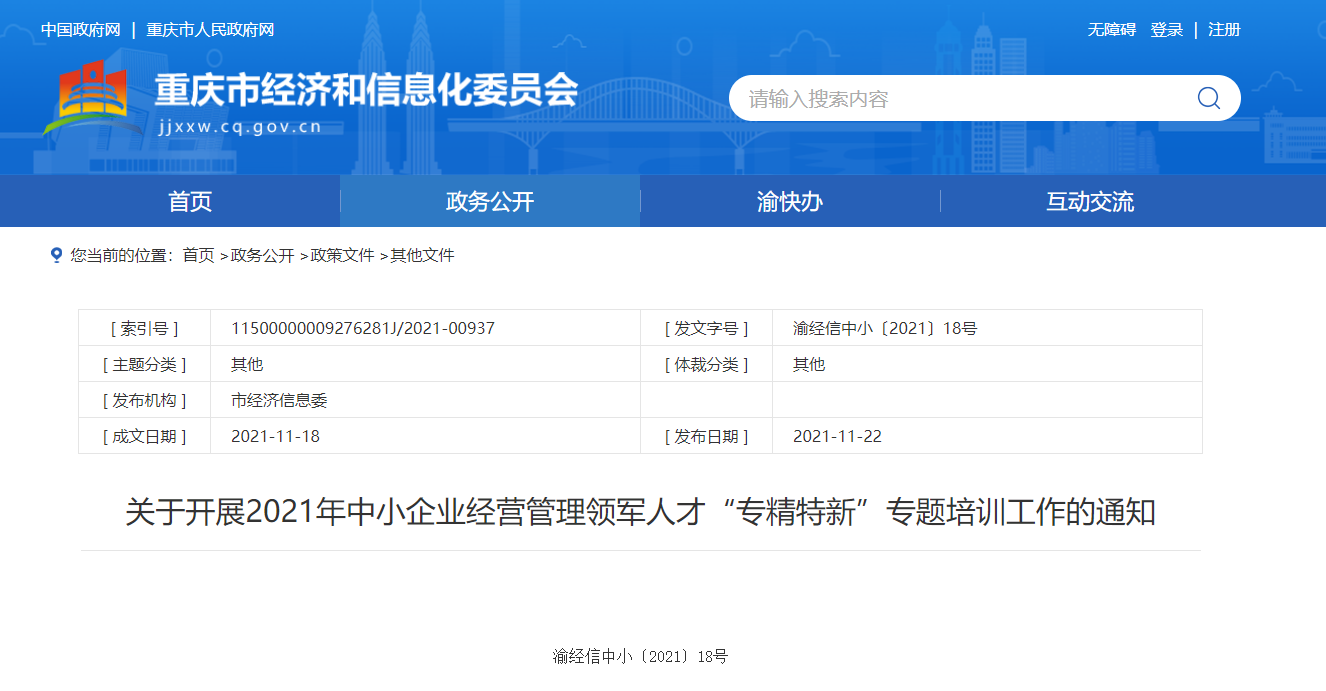Click the location pin icon

[x=56, y=255]
